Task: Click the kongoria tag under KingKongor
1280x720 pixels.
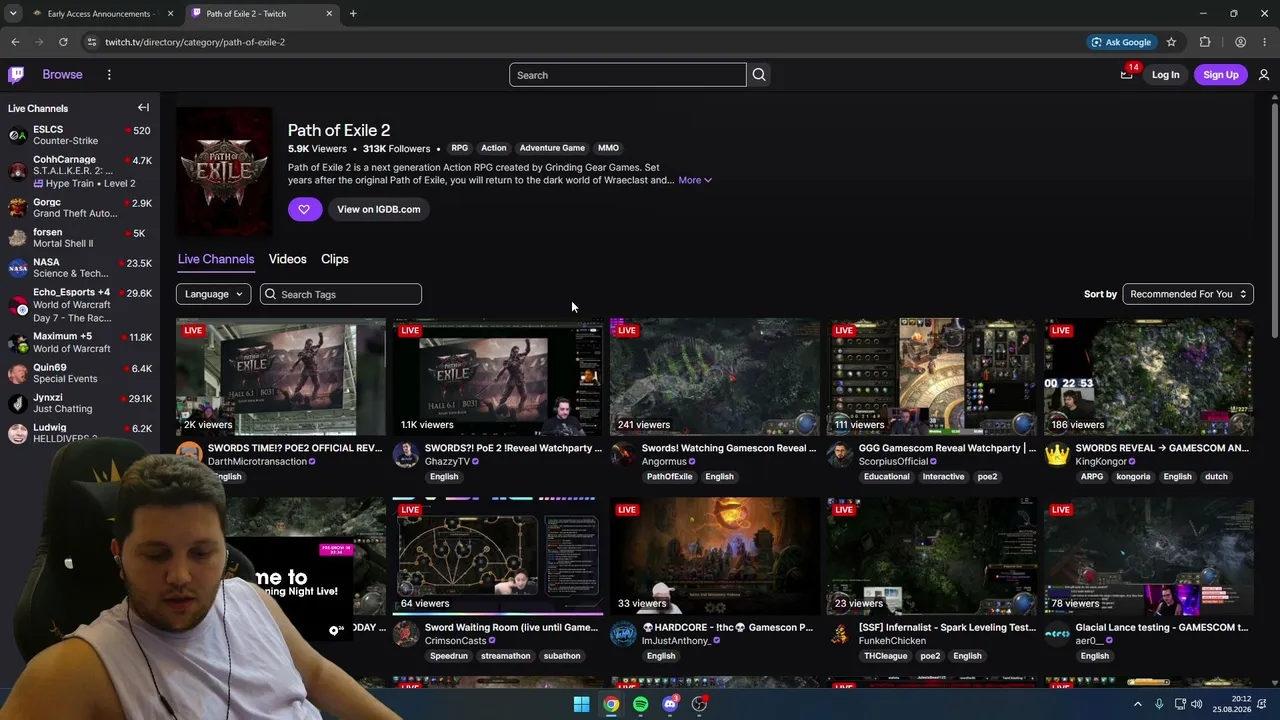Action: [x=1133, y=477]
